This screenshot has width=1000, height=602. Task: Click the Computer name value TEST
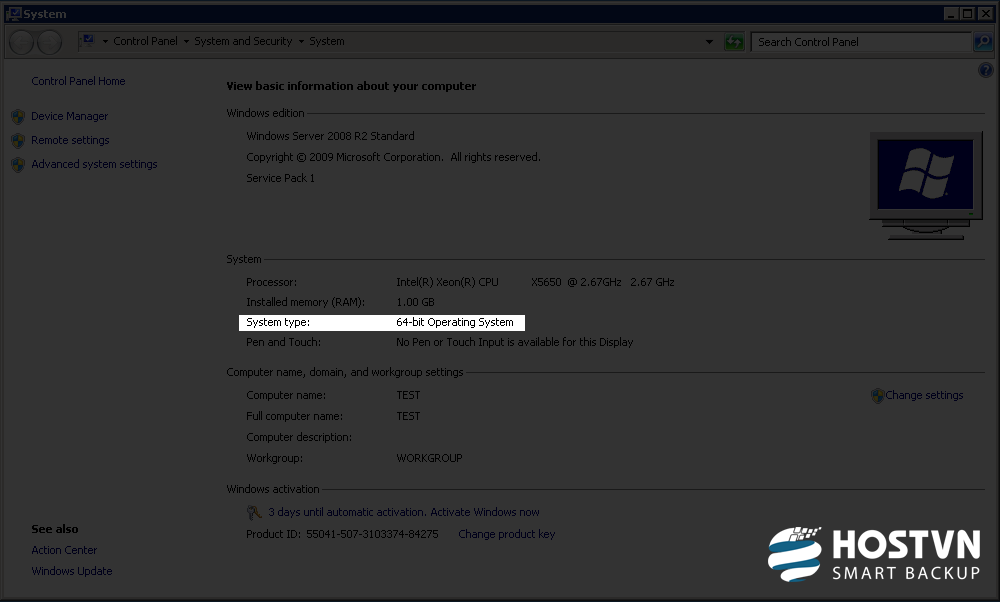coord(408,395)
